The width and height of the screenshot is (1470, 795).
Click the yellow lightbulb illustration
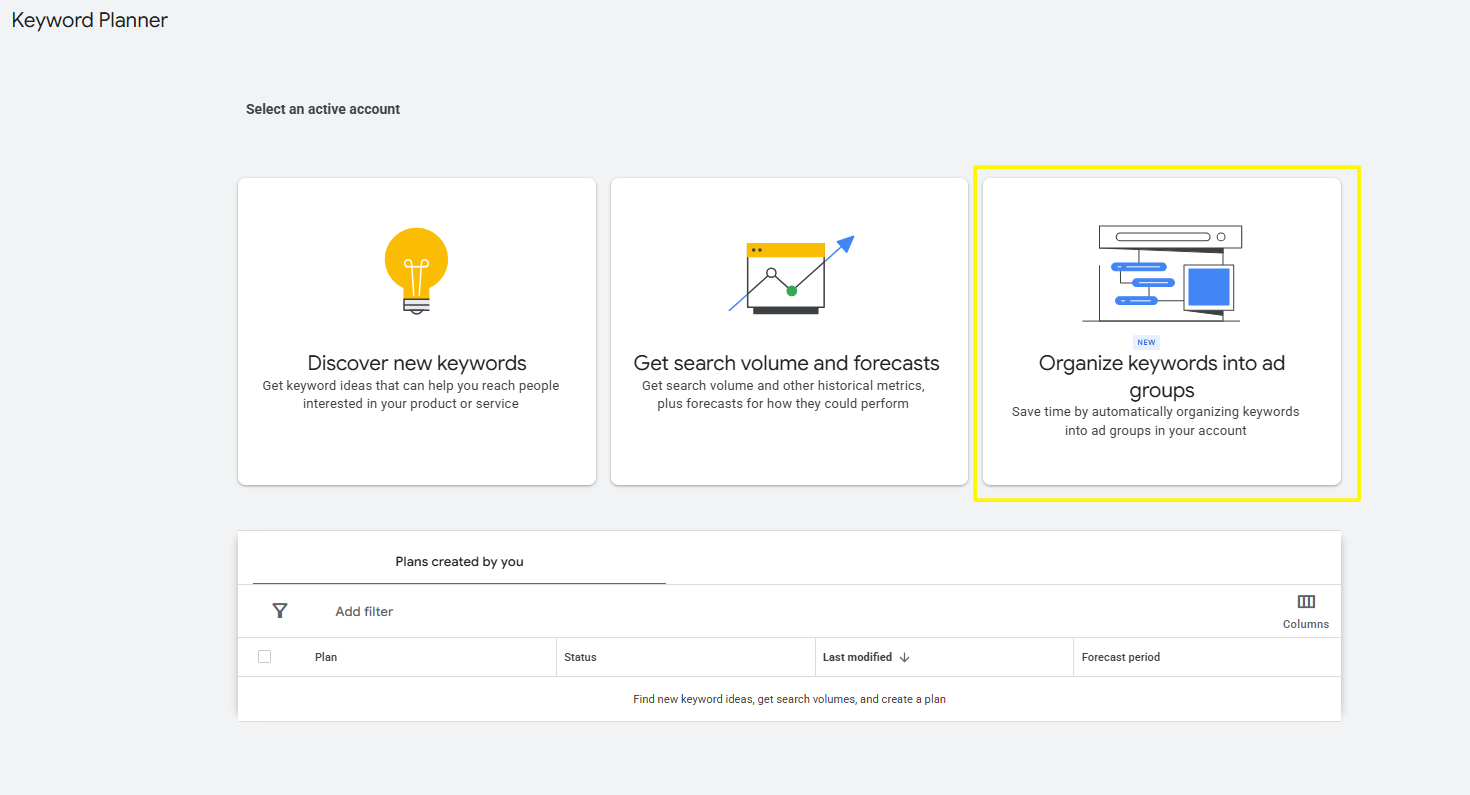416,270
